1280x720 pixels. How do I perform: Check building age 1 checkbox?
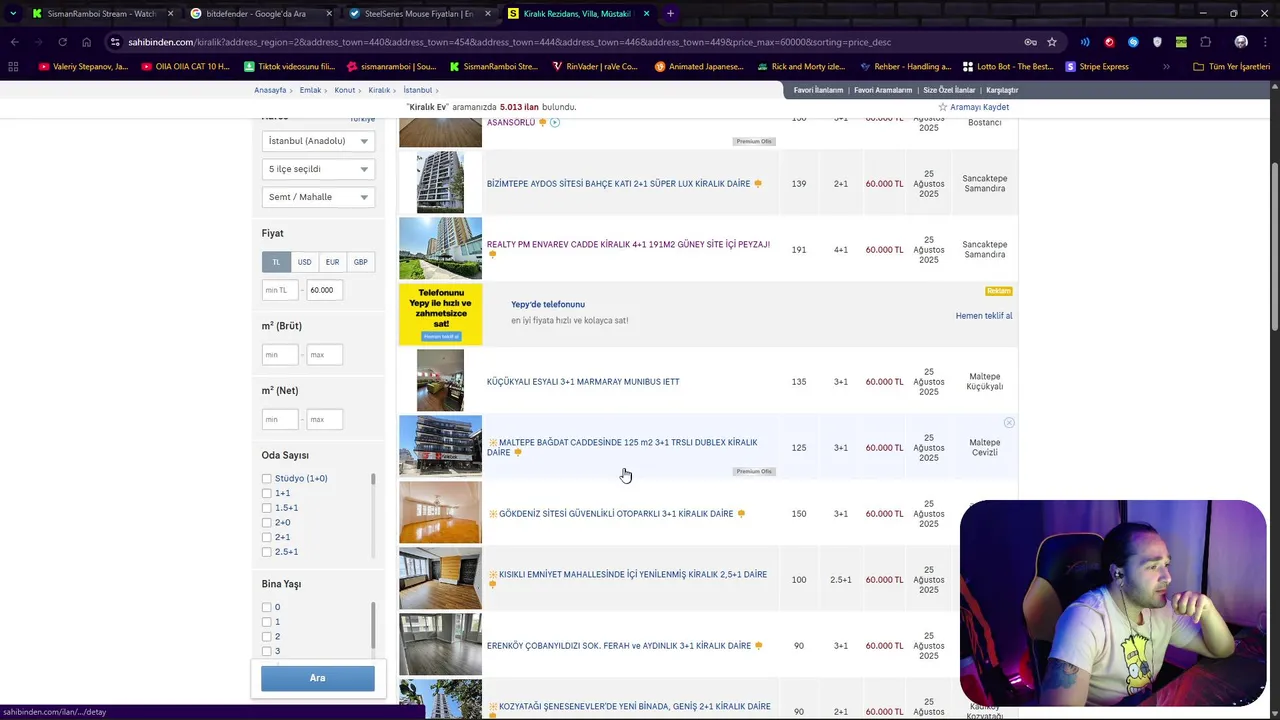click(x=267, y=622)
